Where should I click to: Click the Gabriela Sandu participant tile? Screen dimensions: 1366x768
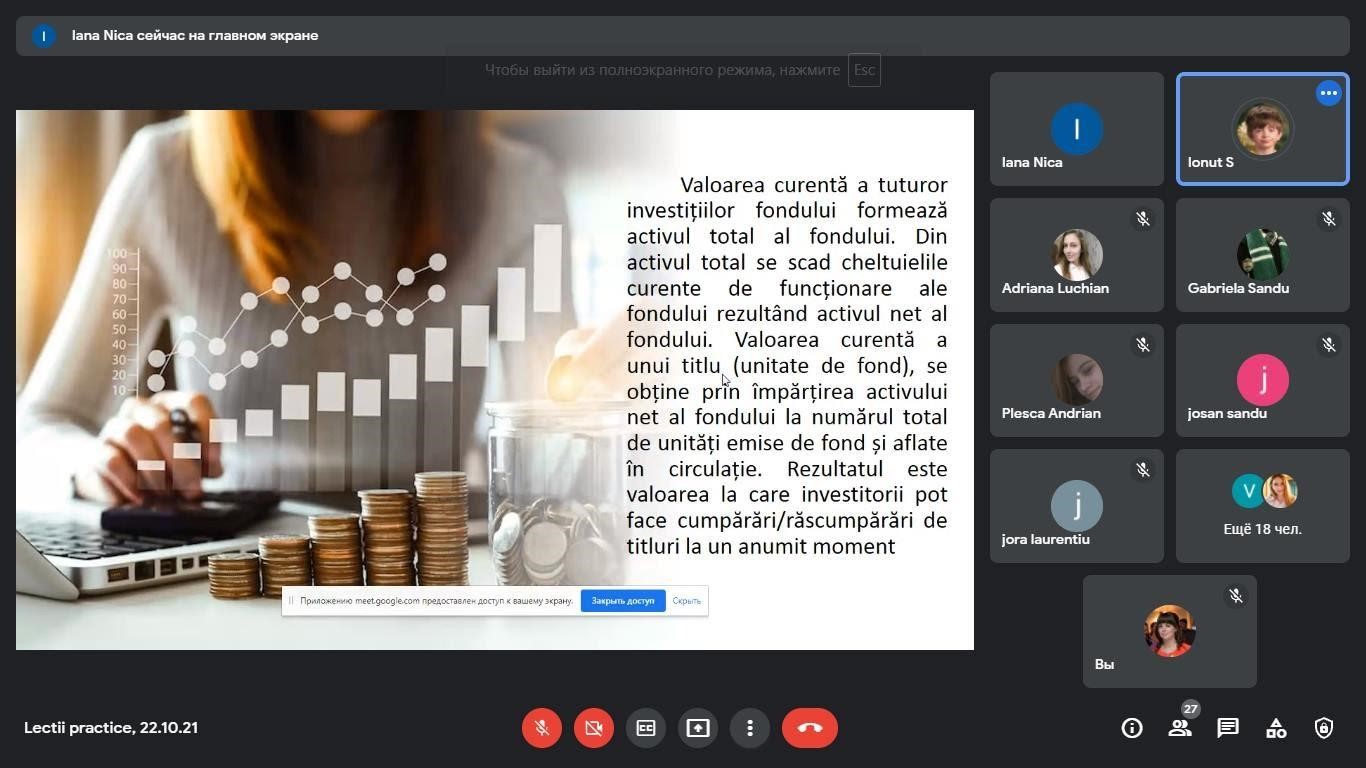pyautogui.click(x=1262, y=255)
